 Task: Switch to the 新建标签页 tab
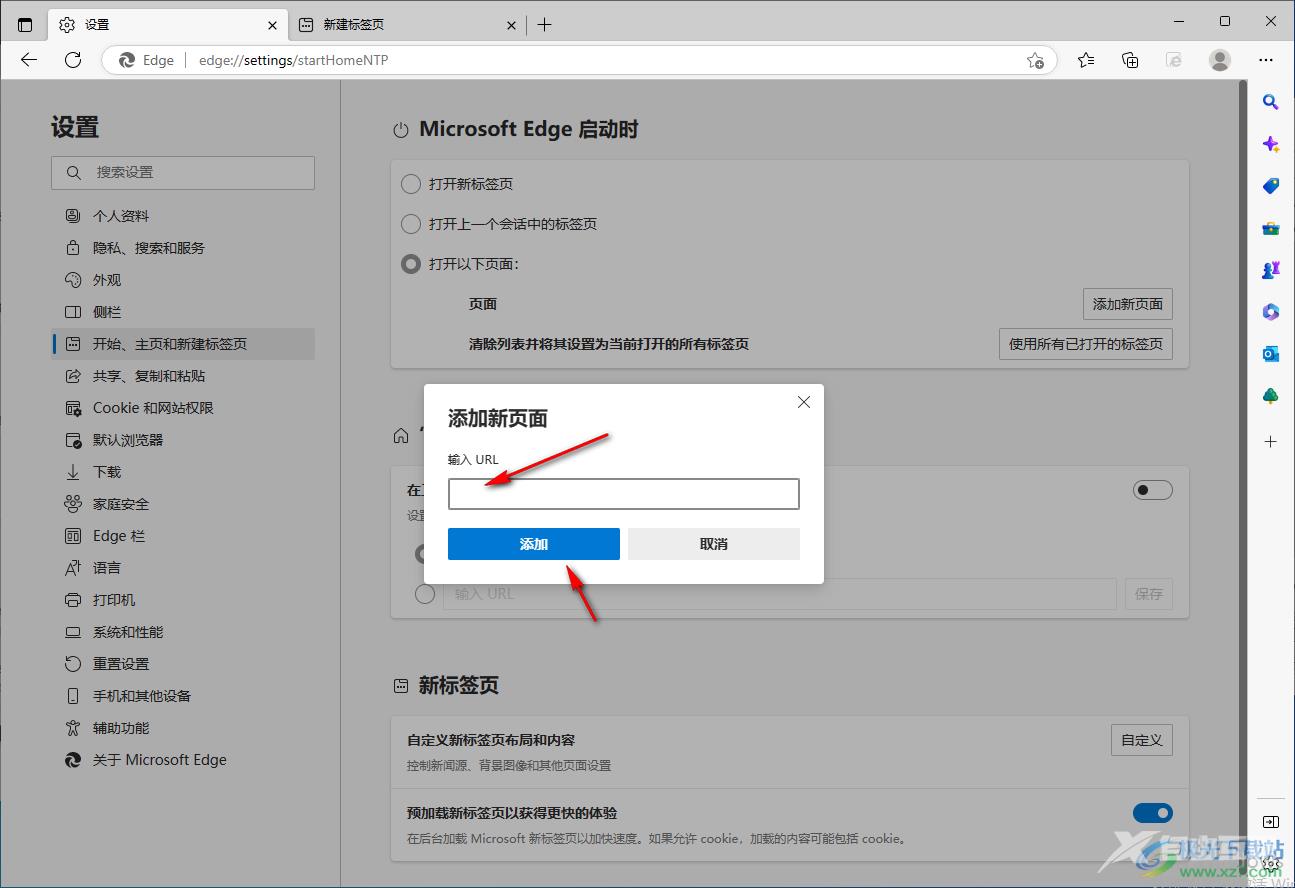pos(407,25)
